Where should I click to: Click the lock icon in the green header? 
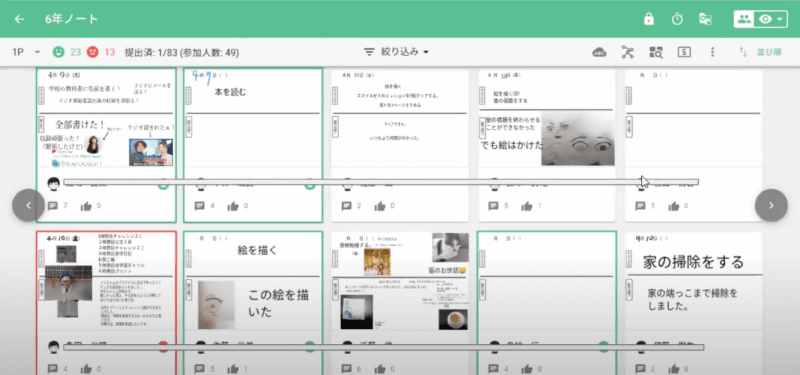(x=649, y=19)
